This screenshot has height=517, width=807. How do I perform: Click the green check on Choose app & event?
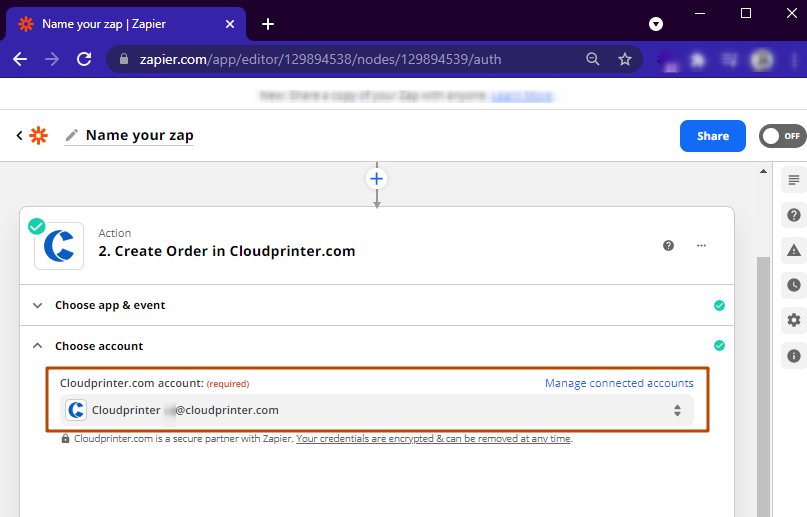click(x=719, y=306)
